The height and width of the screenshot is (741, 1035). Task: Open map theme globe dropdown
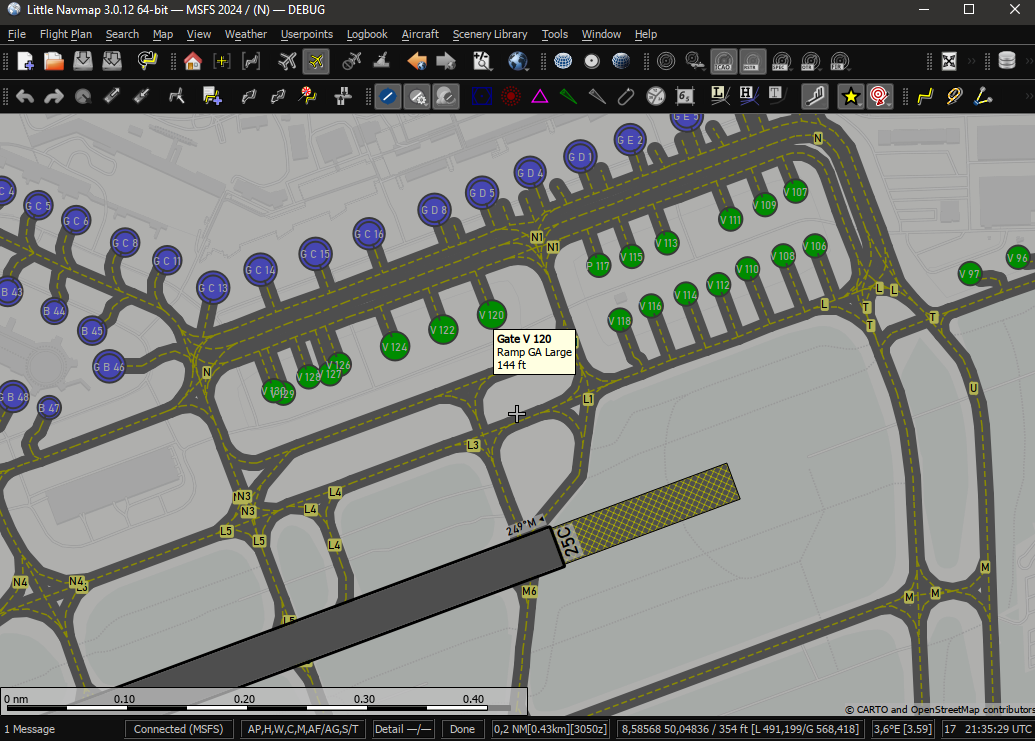click(x=519, y=61)
